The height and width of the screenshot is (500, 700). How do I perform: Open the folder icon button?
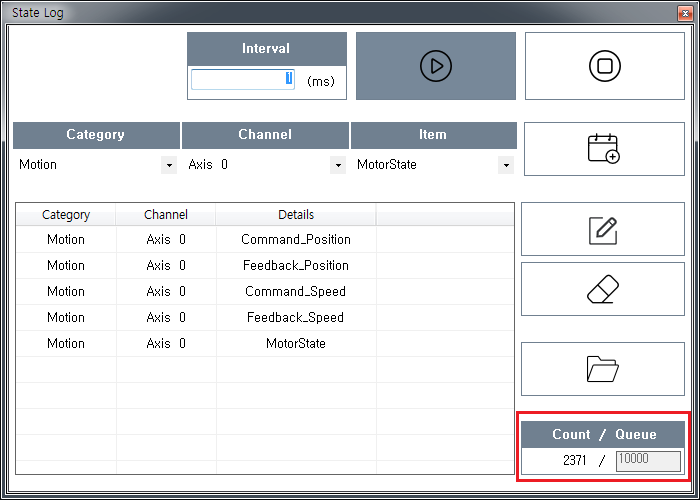click(x=603, y=369)
